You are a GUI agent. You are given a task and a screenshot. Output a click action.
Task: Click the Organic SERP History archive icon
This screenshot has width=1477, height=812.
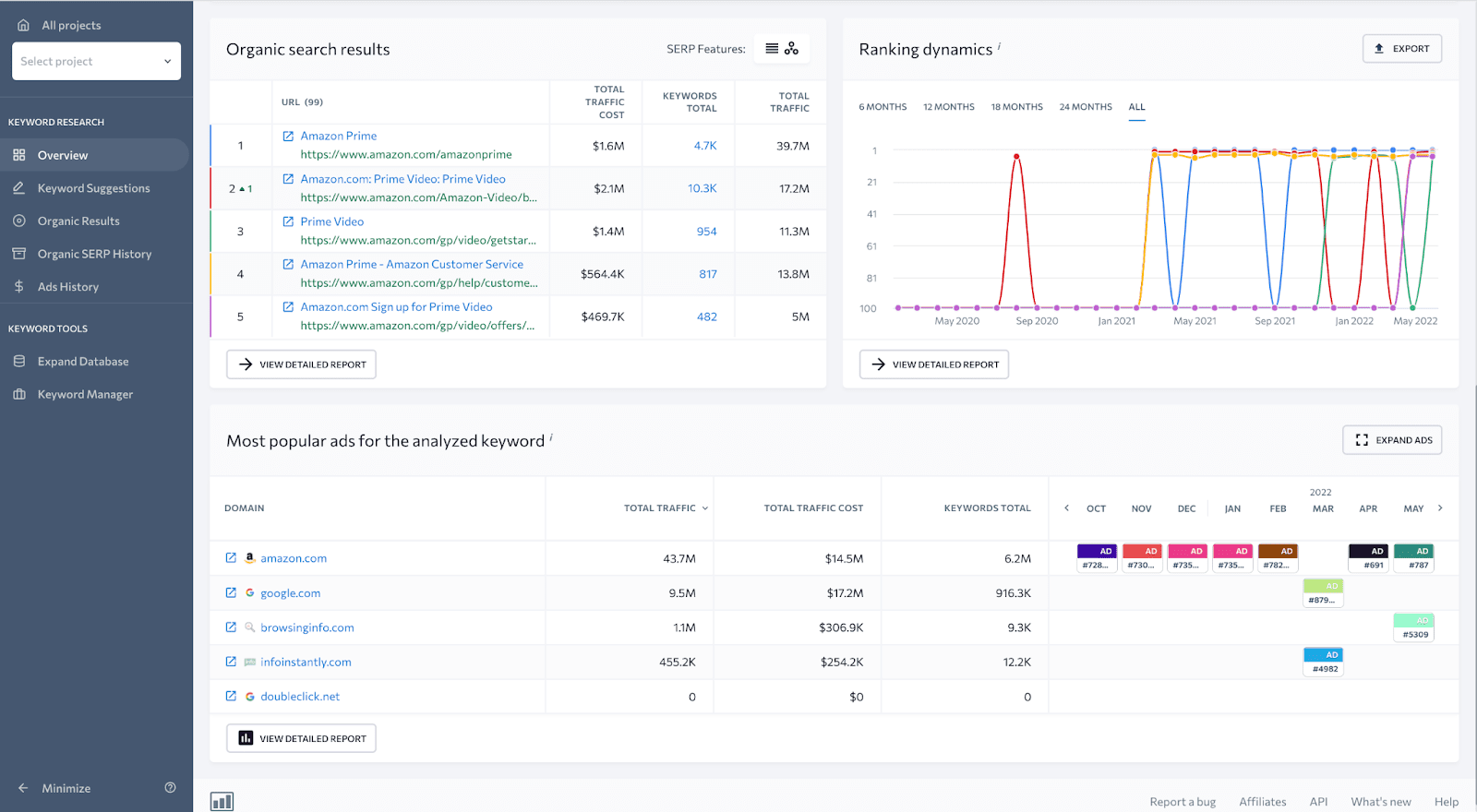pos(19,254)
